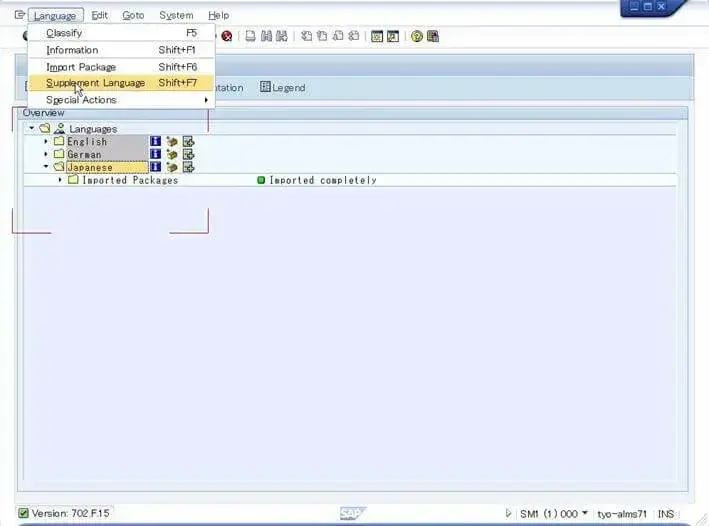Expand the German language node
The height and width of the screenshot is (526, 709).
point(46,154)
